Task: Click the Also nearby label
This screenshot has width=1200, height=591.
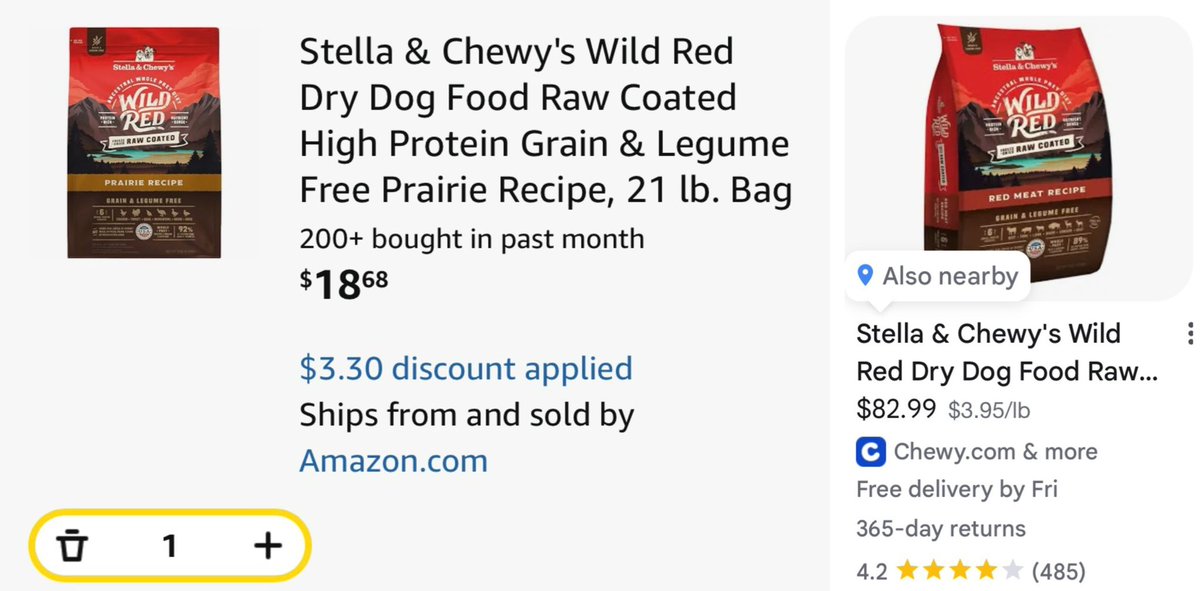Action: pos(950,276)
